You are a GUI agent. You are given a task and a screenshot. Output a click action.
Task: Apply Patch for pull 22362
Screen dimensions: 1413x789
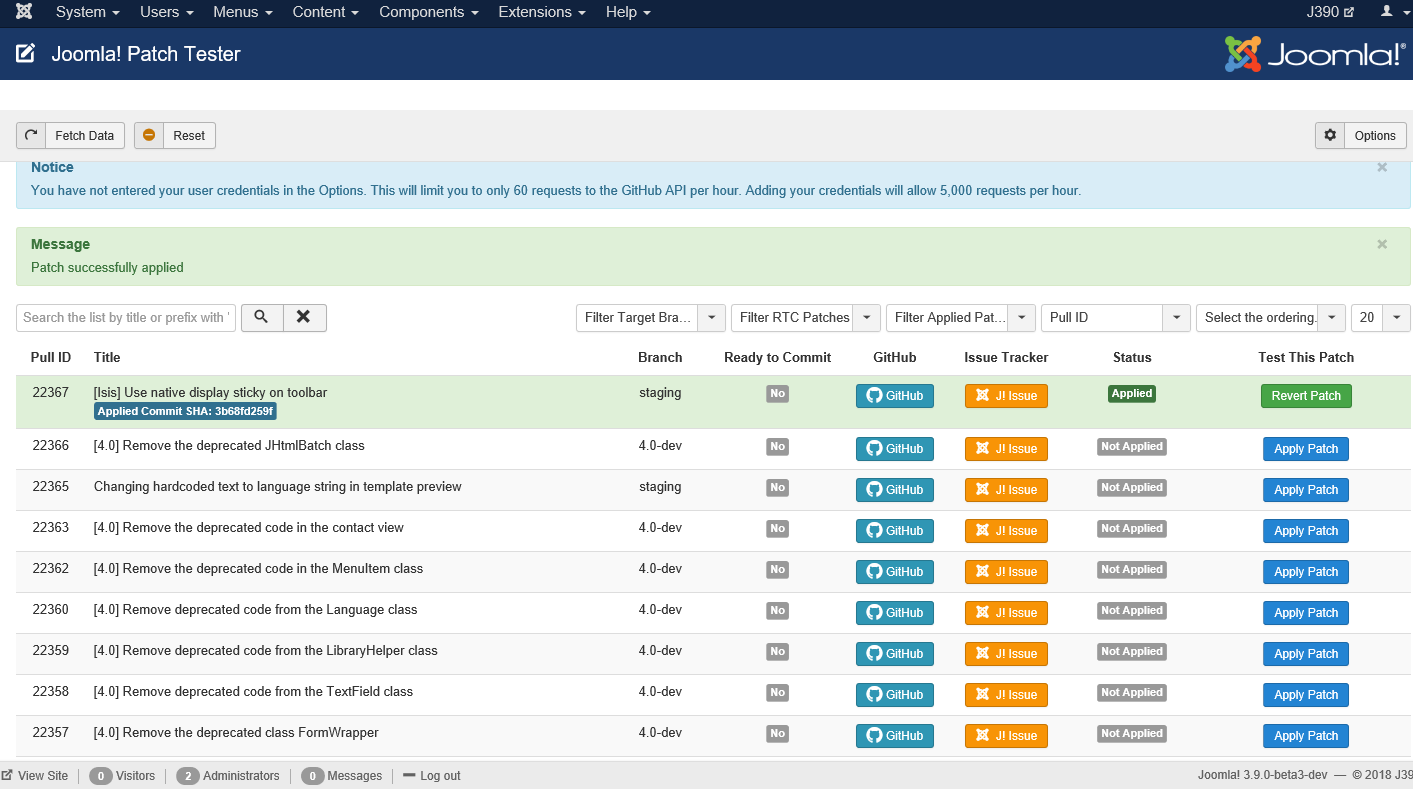point(1306,572)
